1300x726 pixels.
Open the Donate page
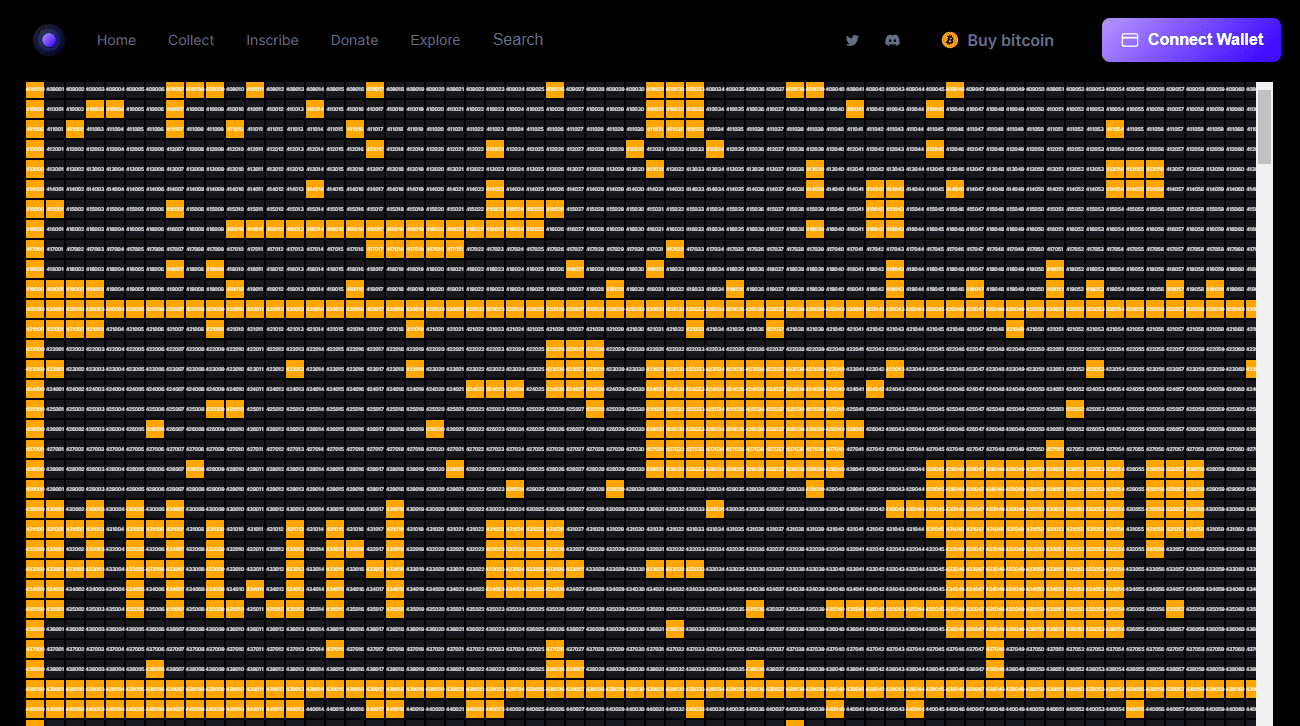[354, 40]
